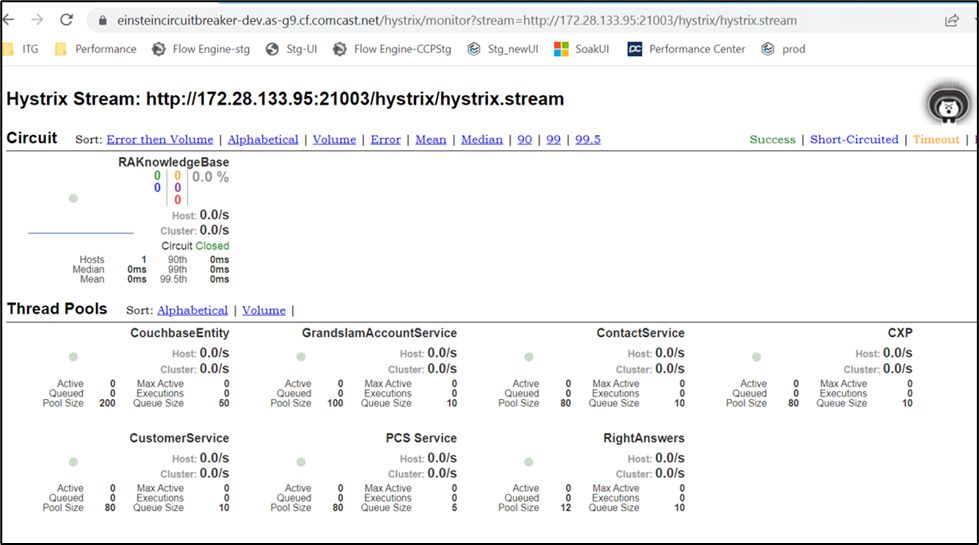Click the Hystrix stream URL in the address bar
The width and height of the screenshot is (979, 545).
(x=456, y=21)
